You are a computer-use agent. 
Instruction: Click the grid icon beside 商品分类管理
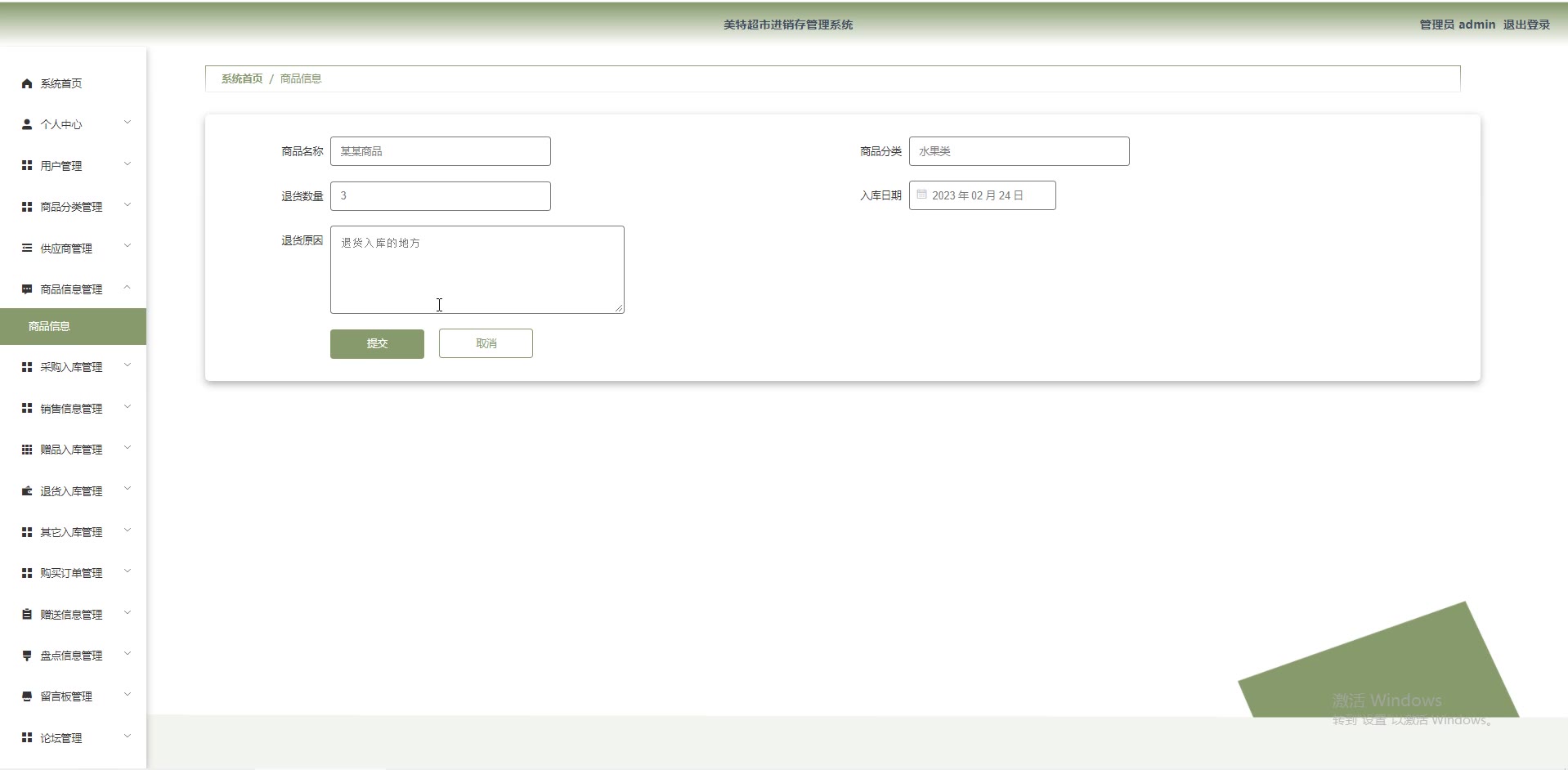[27, 207]
